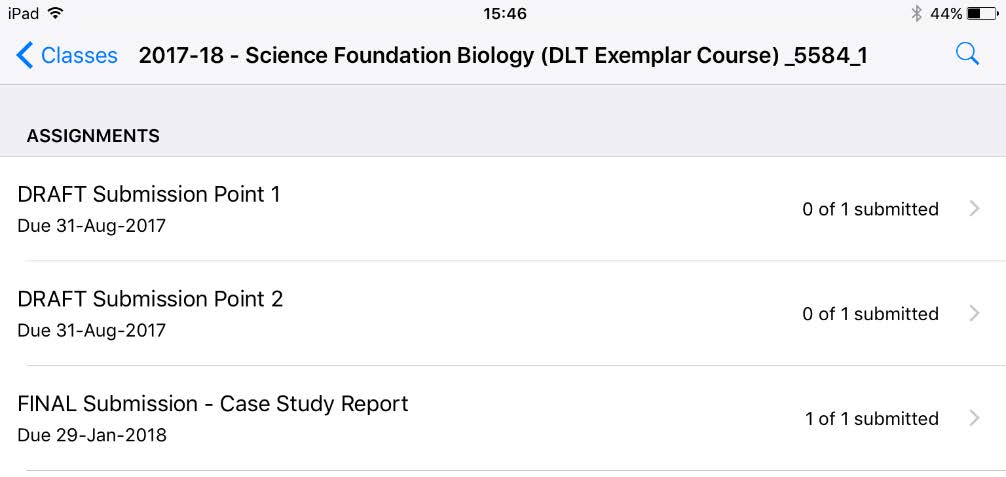Select DRAFT Submission Point 2 assignment
Screen dimensions: 1006x477
[503, 313]
